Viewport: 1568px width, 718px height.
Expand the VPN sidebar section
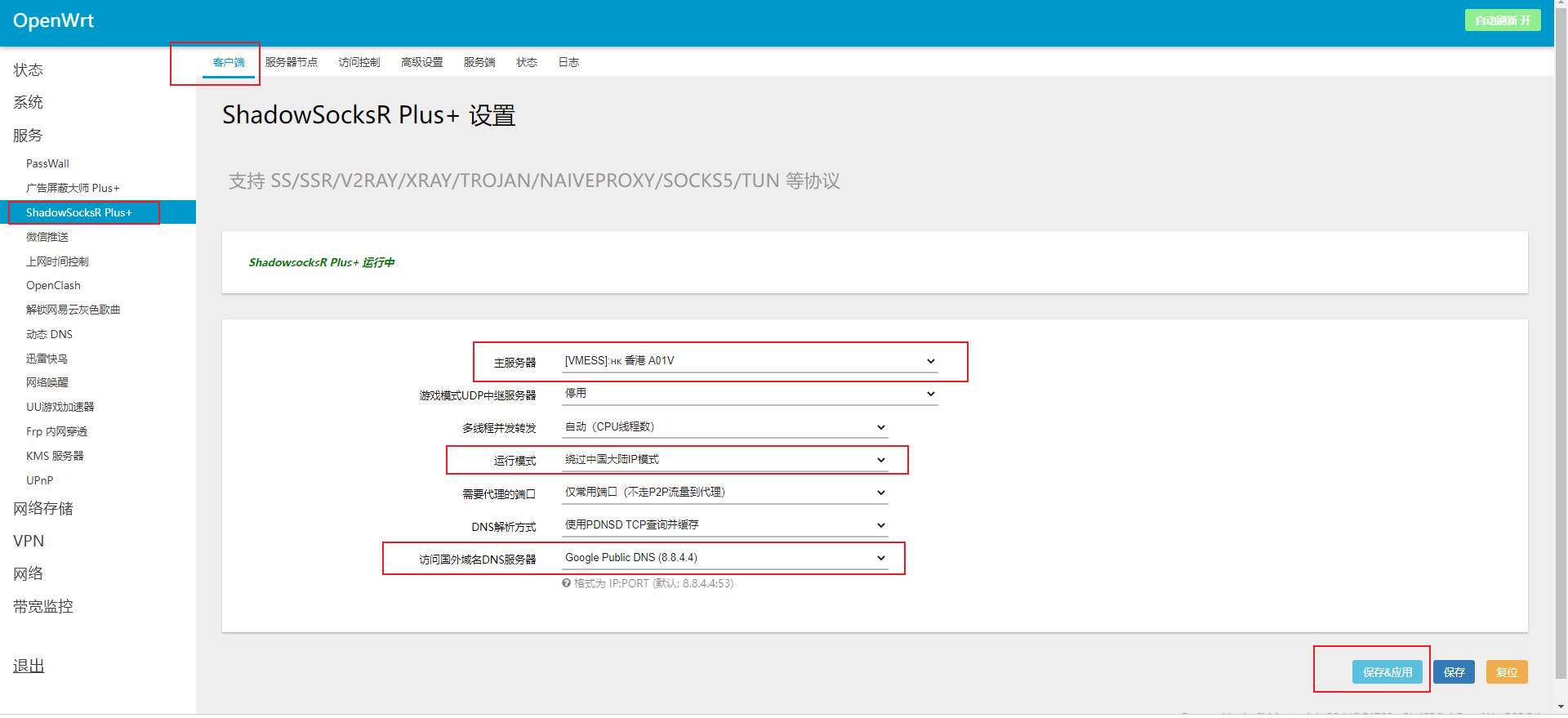[x=29, y=542]
